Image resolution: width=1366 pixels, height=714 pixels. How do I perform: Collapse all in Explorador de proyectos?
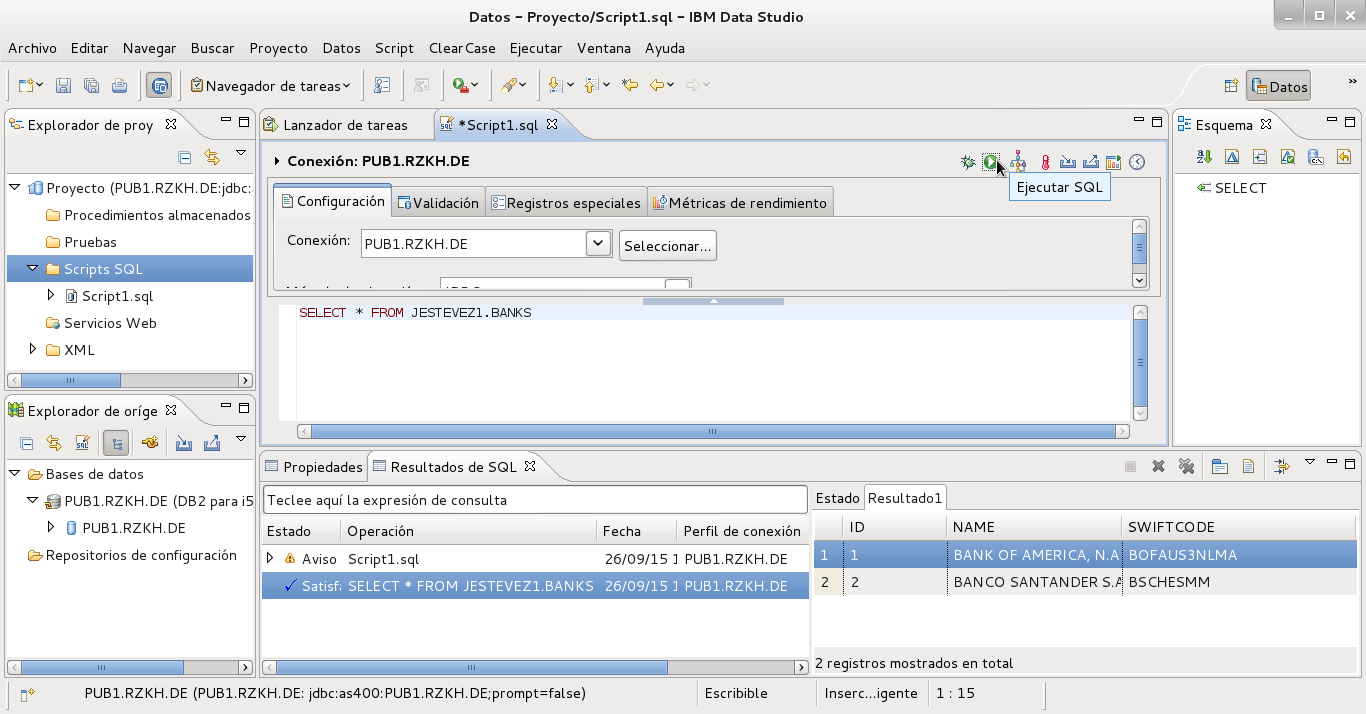point(184,156)
